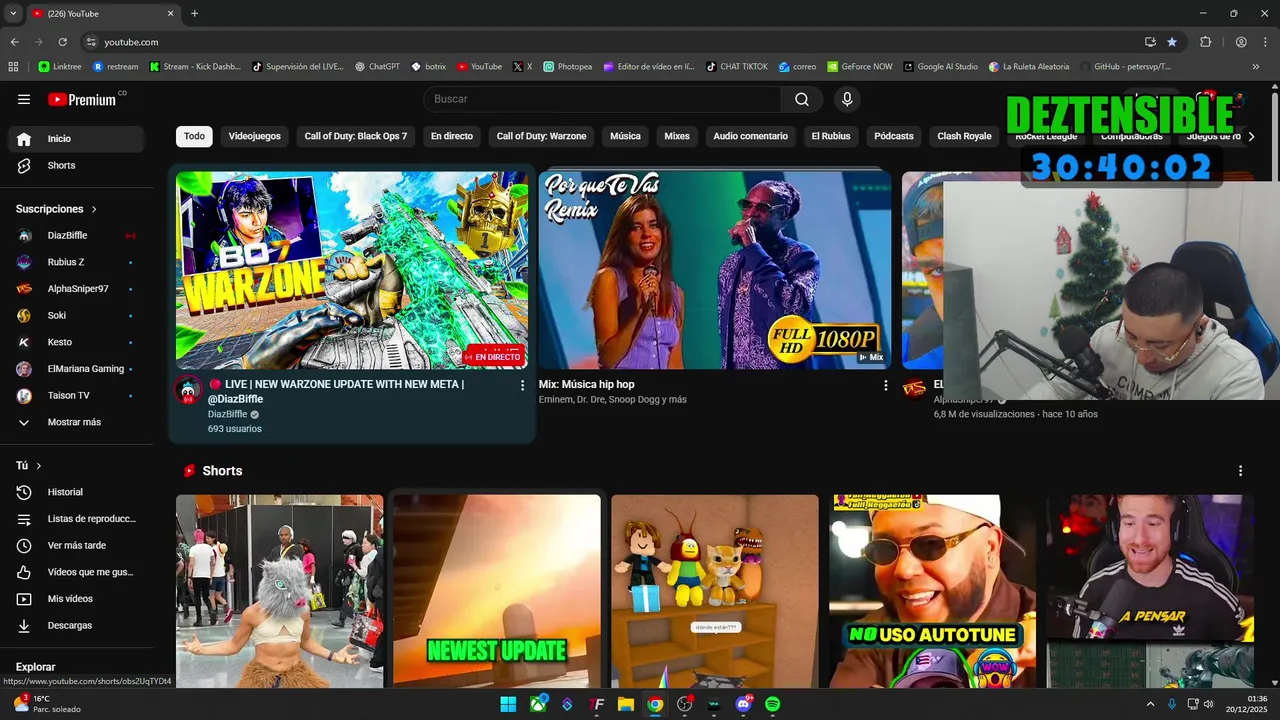Select the Todo filter chip

pos(194,136)
